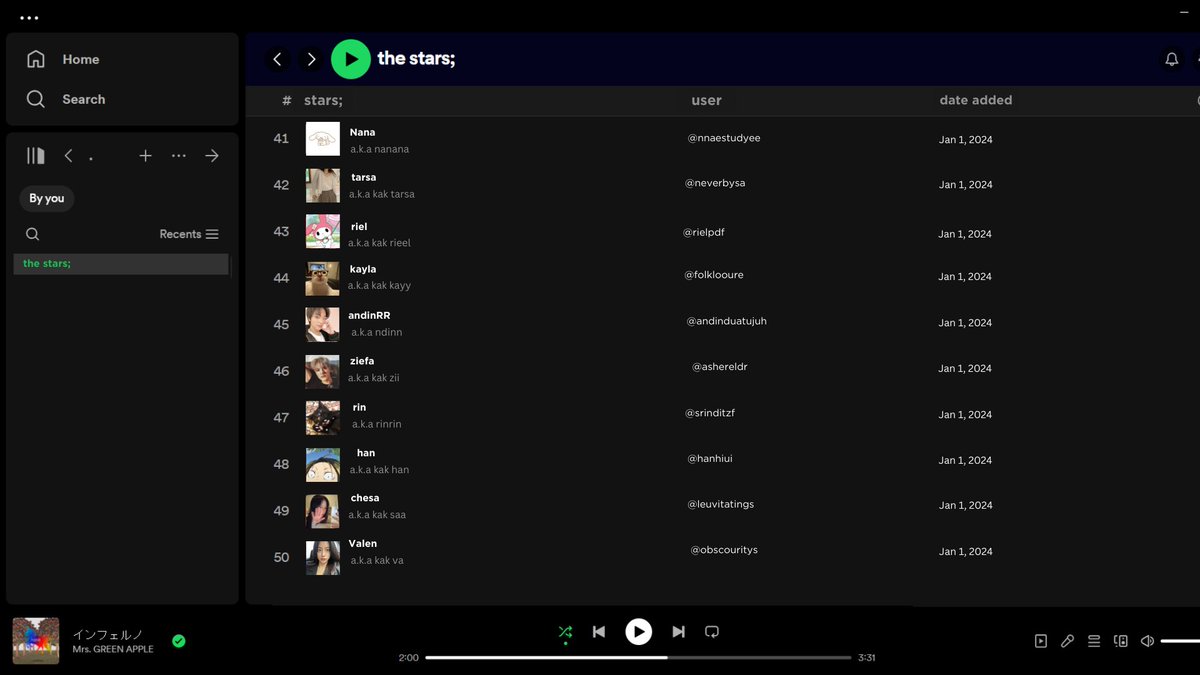Viewport: 1200px width, 675px height.
Task: Click track title rin
Action: tap(359, 407)
